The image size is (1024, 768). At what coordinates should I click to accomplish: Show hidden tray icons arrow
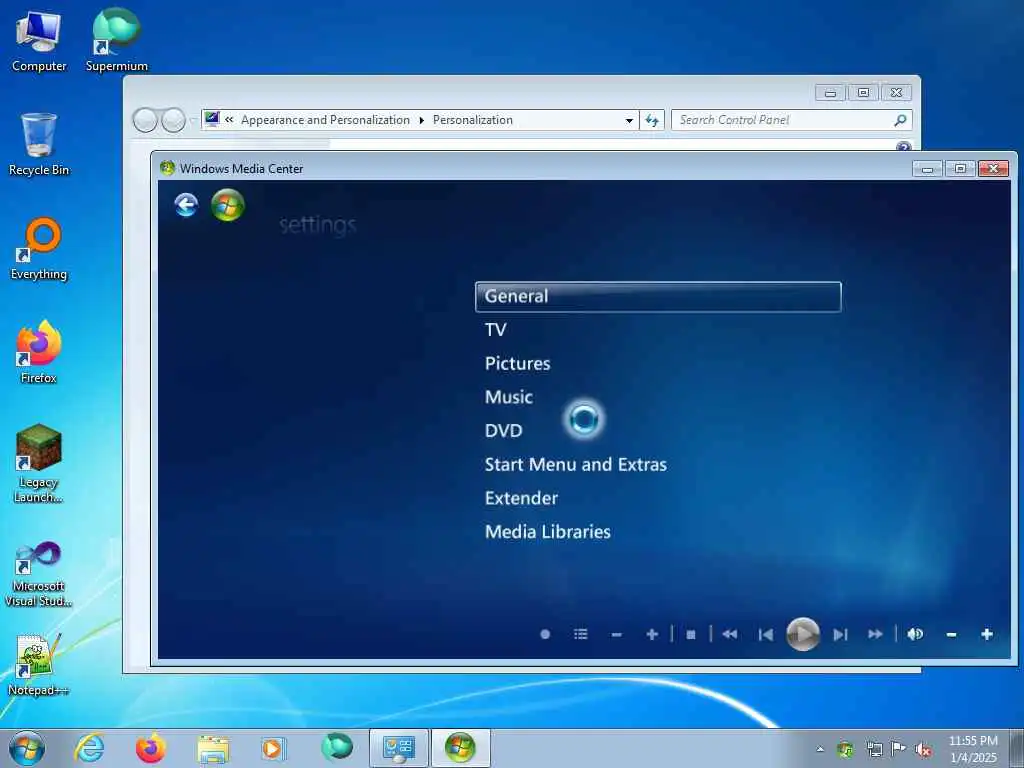pyautogui.click(x=820, y=749)
